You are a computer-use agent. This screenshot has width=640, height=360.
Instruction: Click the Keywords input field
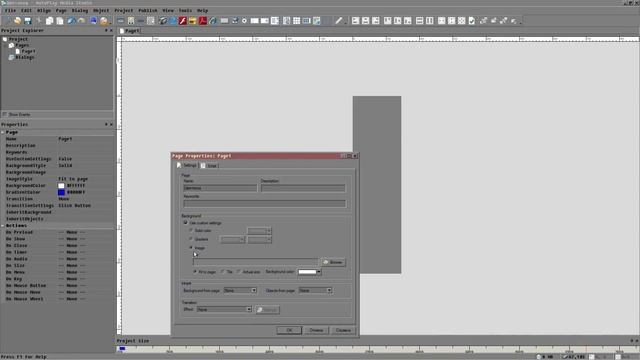(x=264, y=204)
